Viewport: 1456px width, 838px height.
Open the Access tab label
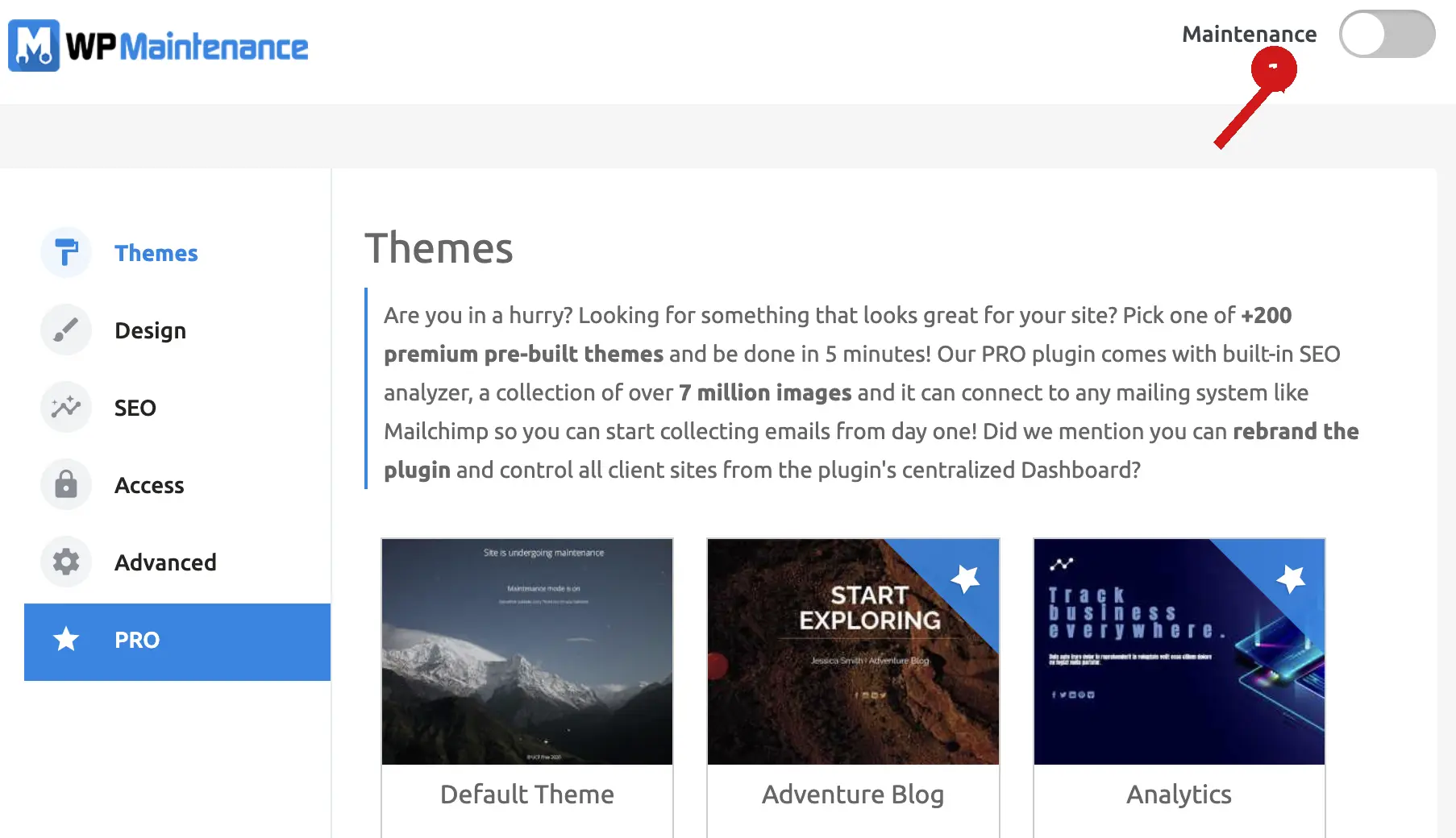coord(149,485)
